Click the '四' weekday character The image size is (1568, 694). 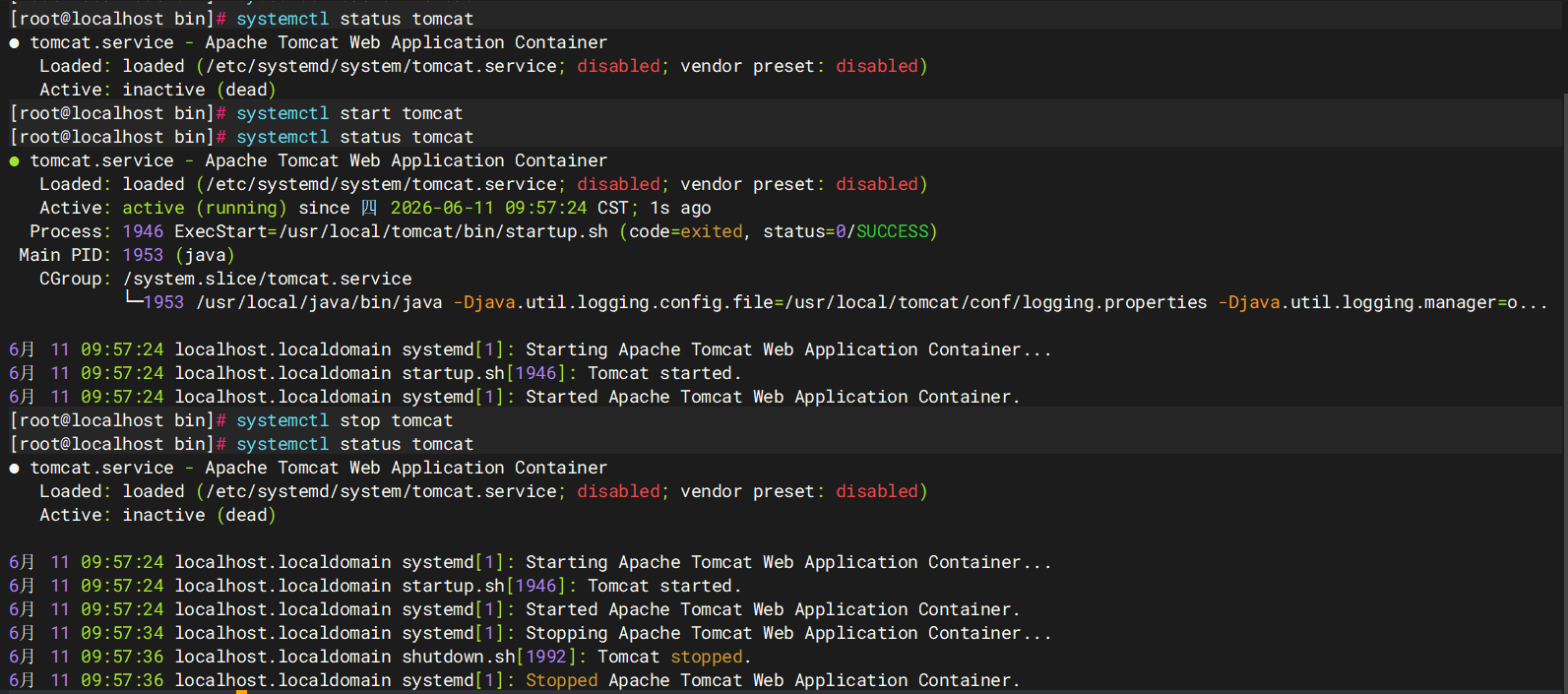click(369, 208)
